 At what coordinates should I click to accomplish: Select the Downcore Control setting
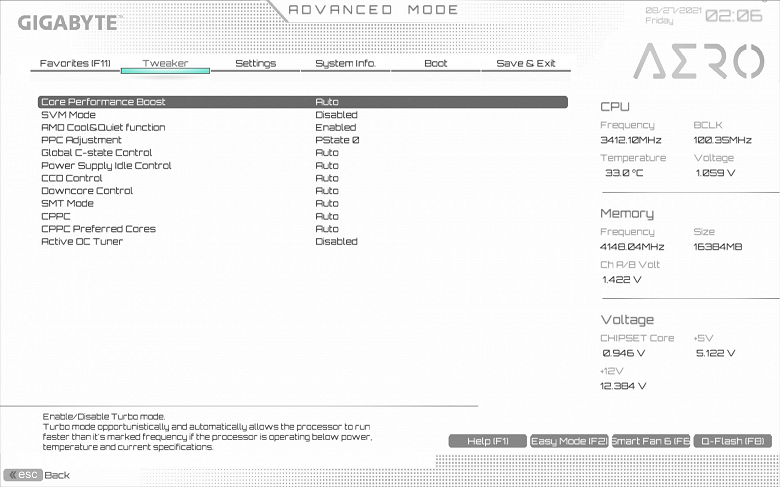click(87, 191)
